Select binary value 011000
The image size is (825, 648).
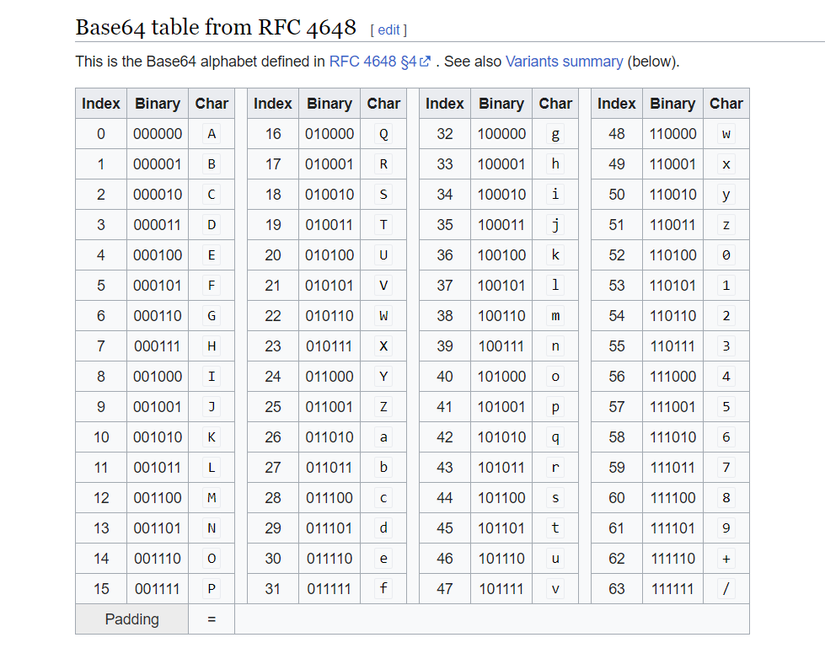pos(329,377)
